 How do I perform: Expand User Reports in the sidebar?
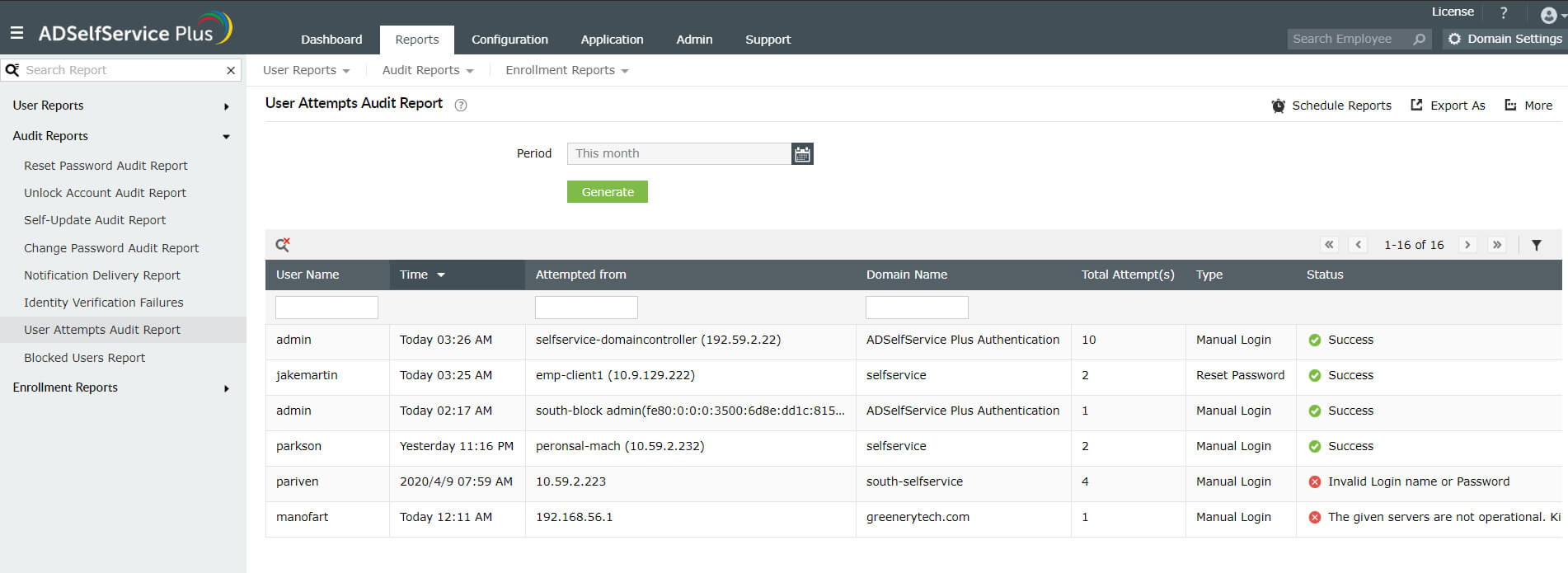pos(226,106)
